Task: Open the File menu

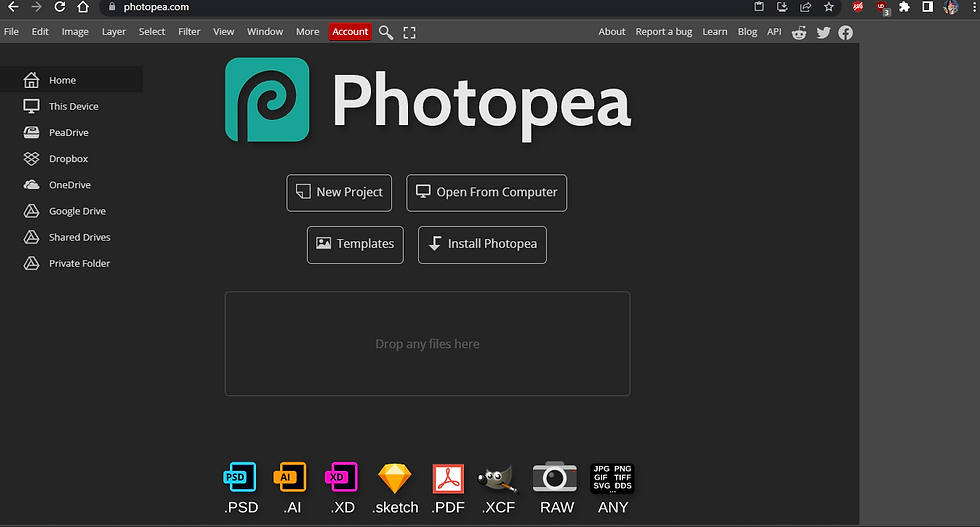Action: tap(11, 32)
